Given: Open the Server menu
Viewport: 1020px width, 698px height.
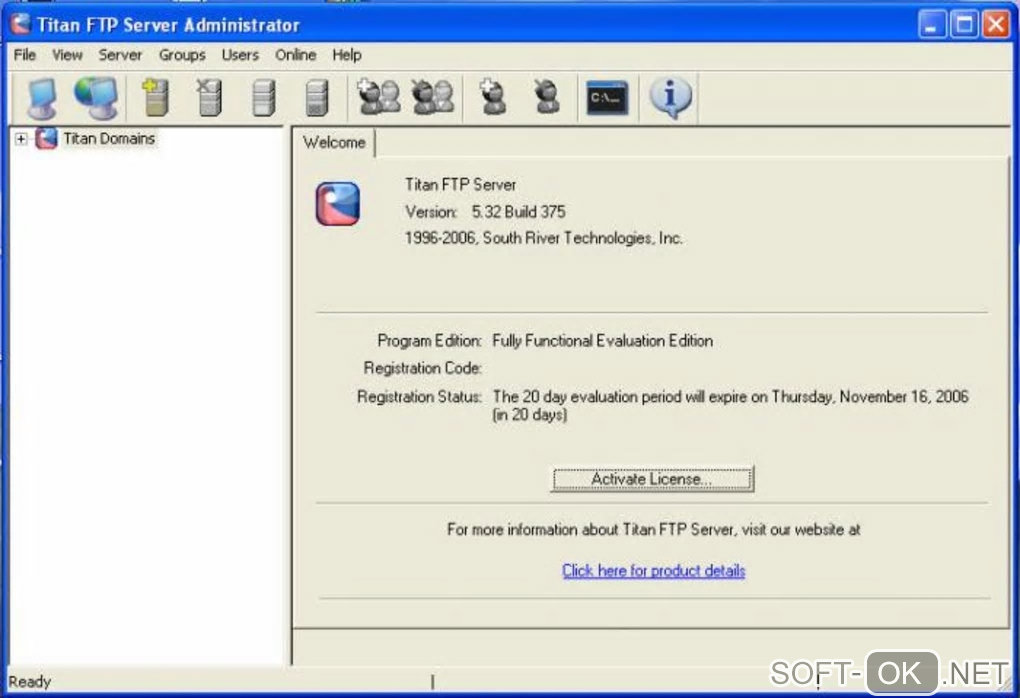Looking at the screenshot, I should pyautogui.click(x=120, y=55).
